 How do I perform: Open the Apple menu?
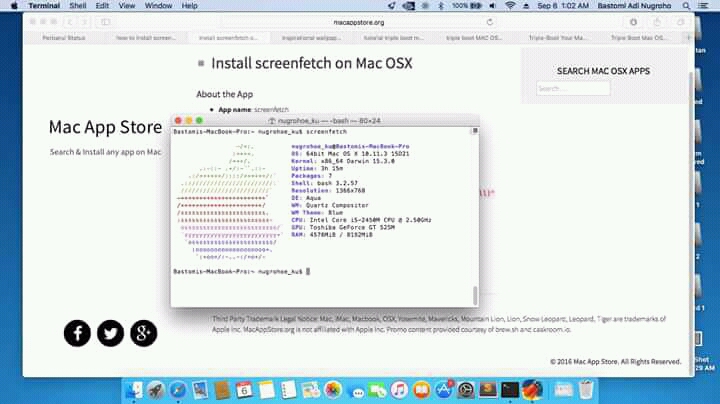click(14, 6)
